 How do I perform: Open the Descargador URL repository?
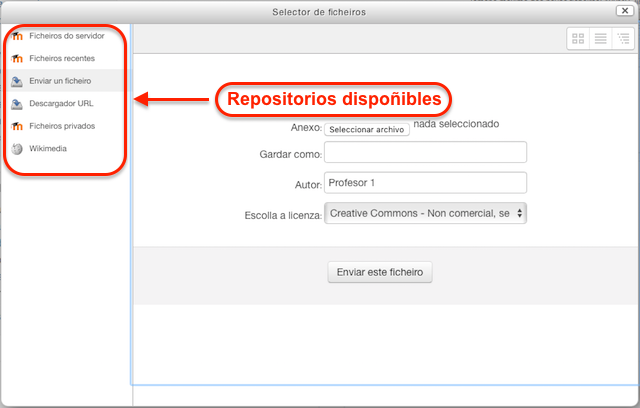pyautogui.click(x=61, y=103)
